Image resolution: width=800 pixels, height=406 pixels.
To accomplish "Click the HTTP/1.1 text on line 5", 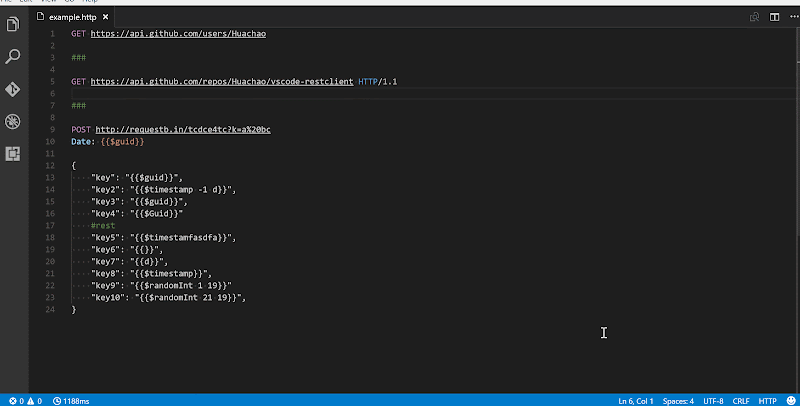I will point(378,82).
